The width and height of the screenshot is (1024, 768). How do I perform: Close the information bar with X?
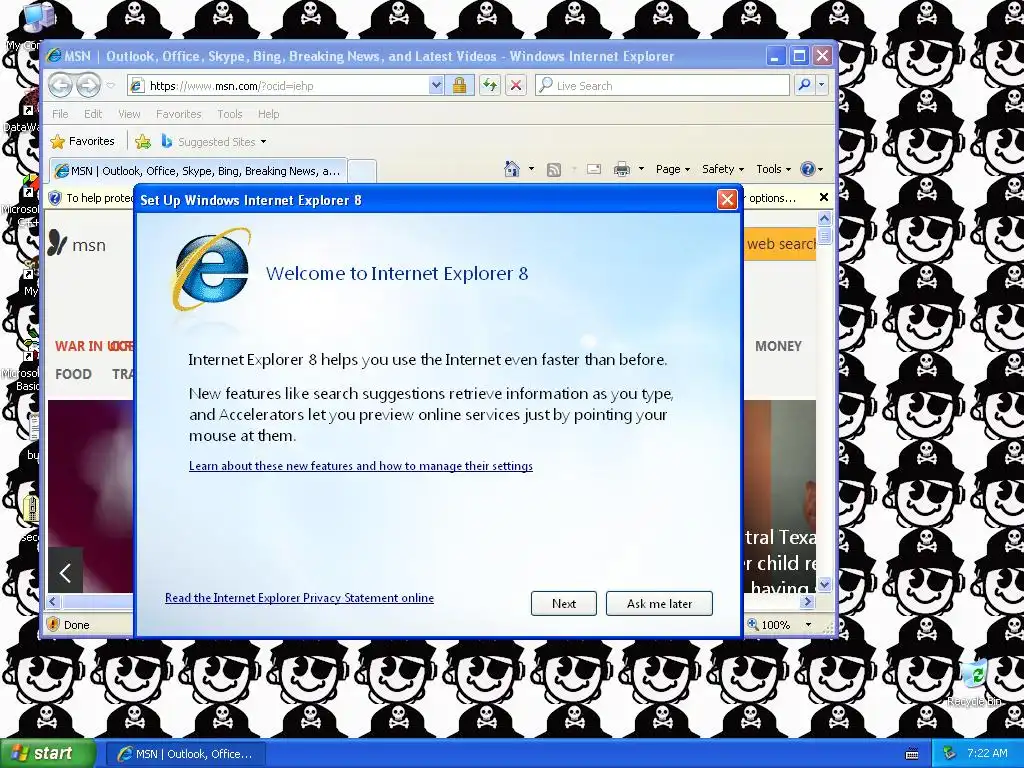click(x=824, y=197)
